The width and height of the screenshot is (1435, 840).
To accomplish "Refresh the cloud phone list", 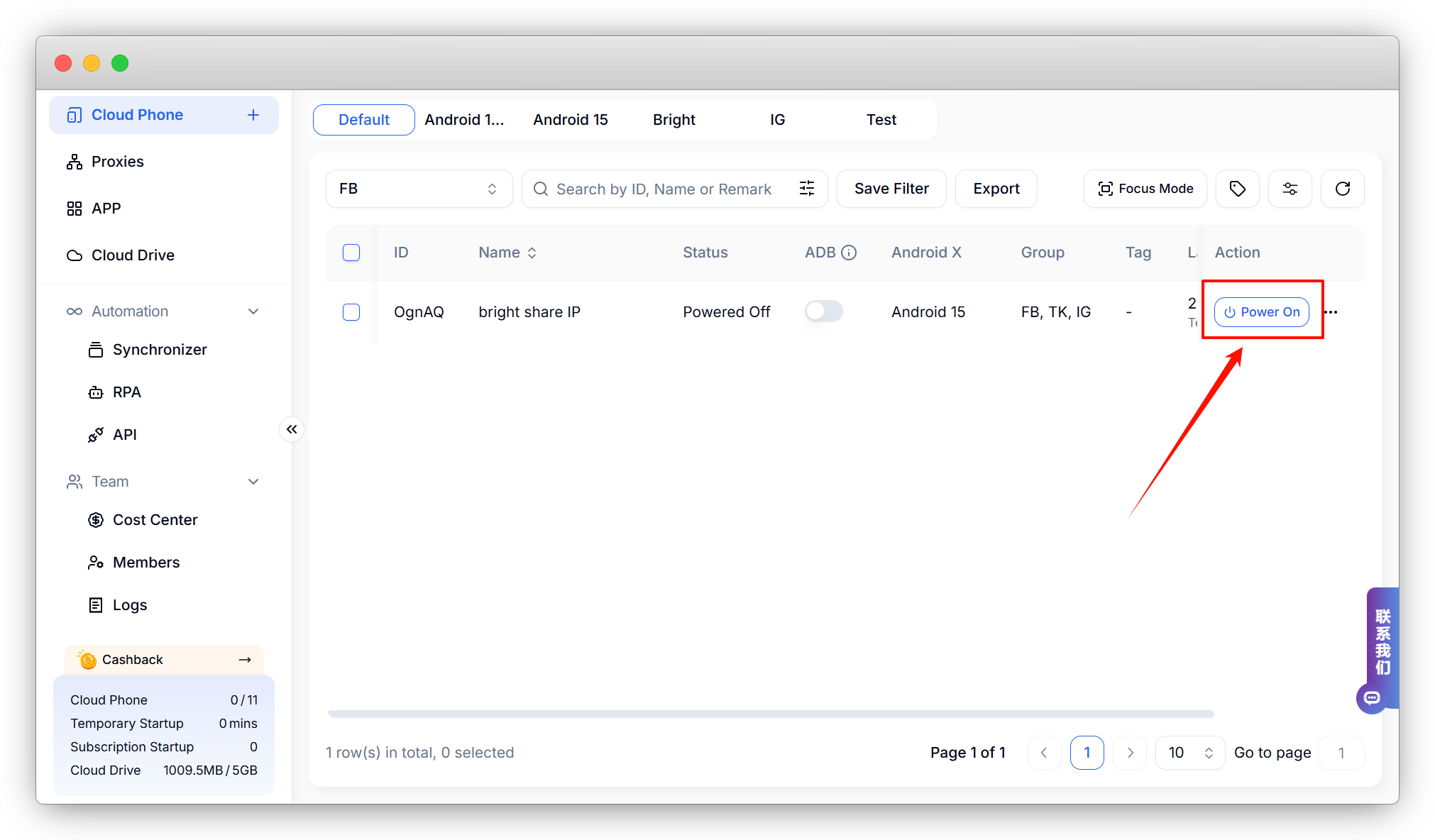I will point(1342,189).
